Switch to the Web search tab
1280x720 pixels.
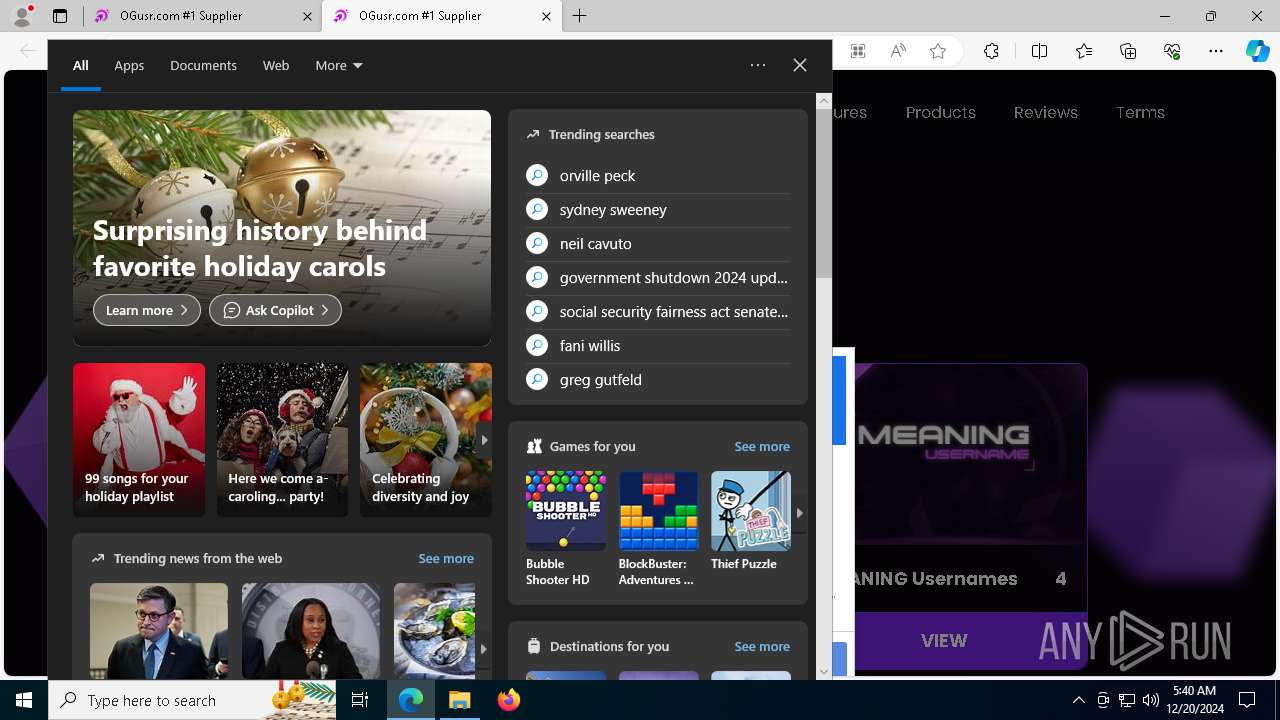[x=276, y=65]
